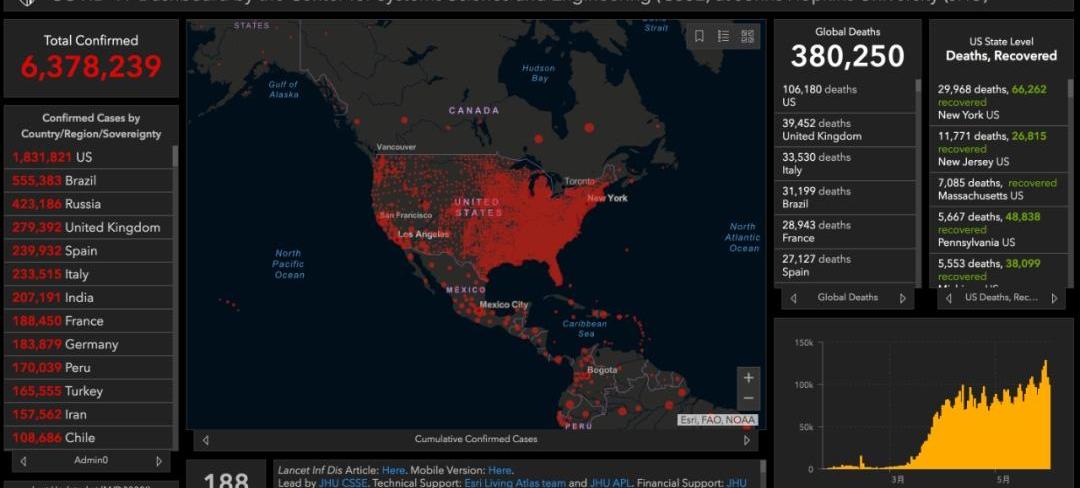Previous arrow in Global Deaths panel footer
This screenshot has width=1080, height=488.
click(793, 298)
